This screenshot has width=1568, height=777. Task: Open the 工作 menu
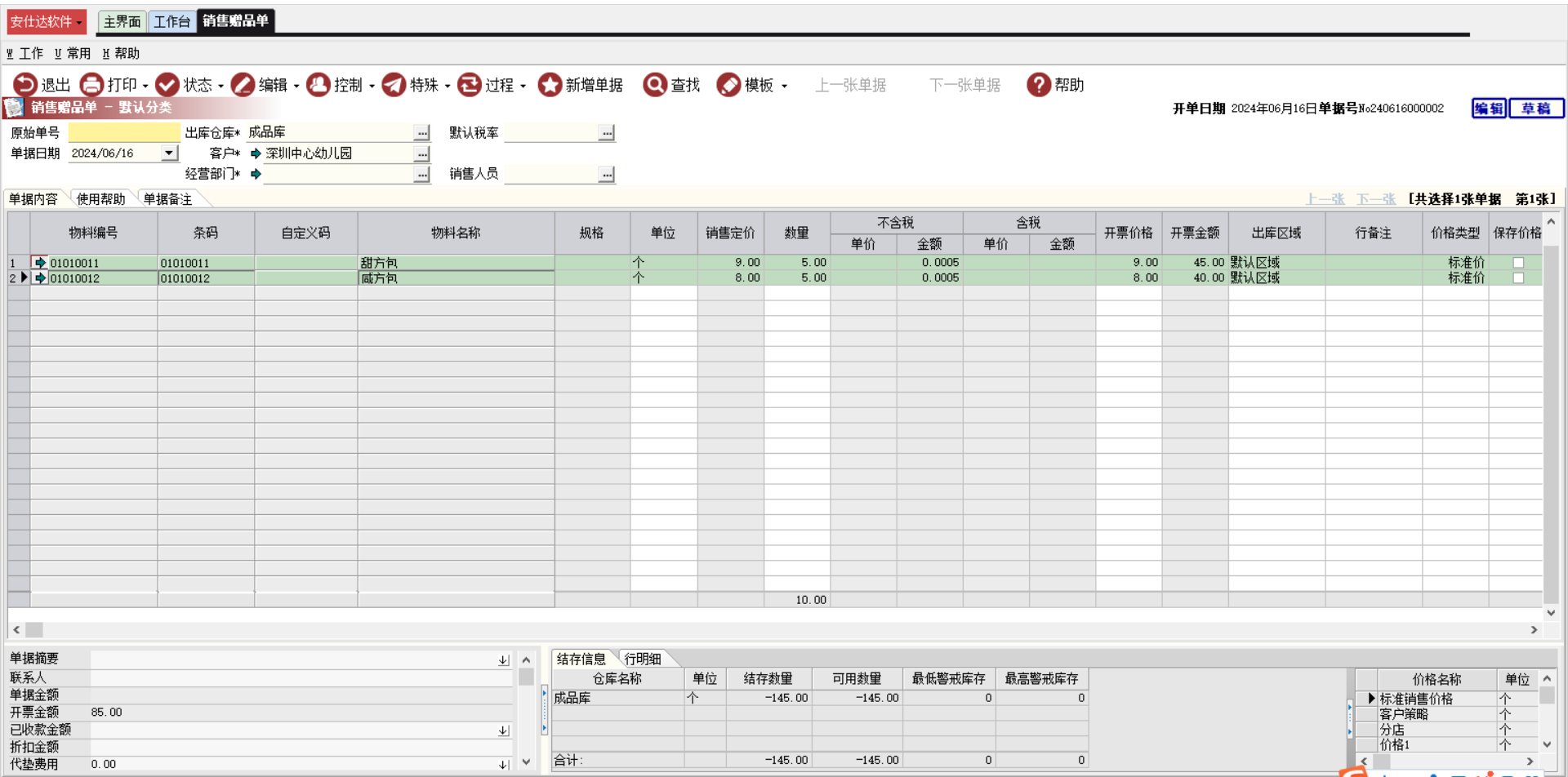[x=24, y=54]
